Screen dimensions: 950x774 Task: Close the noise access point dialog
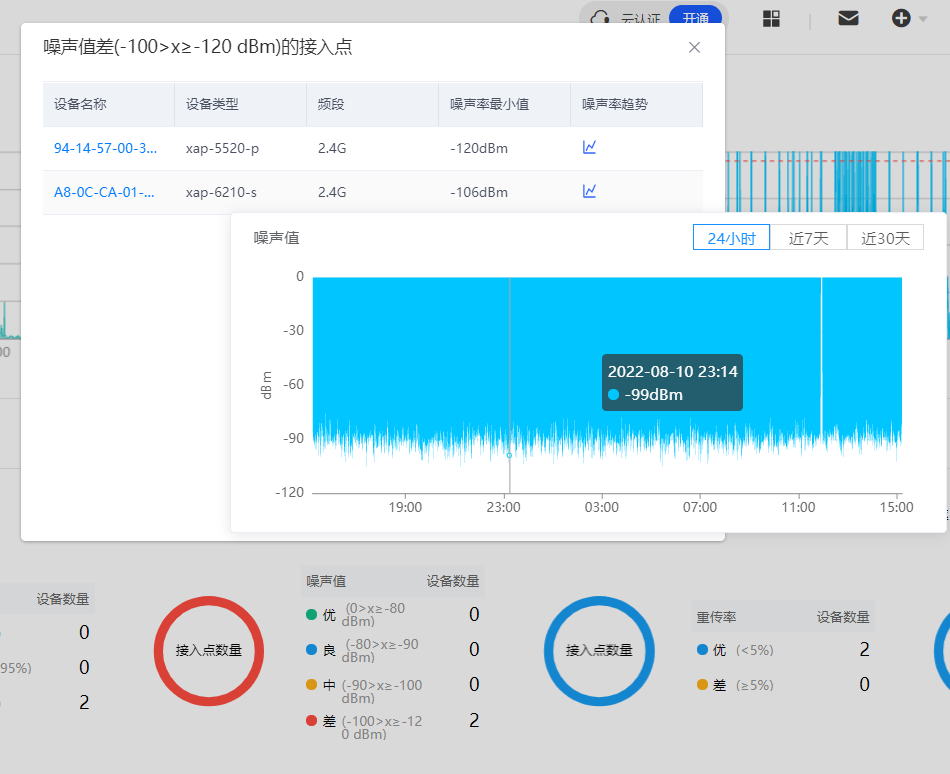(x=694, y=47)
